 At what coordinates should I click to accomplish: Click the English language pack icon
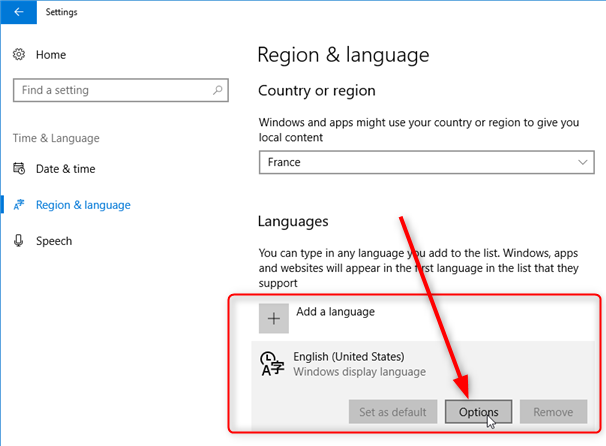tap(272, 363)
